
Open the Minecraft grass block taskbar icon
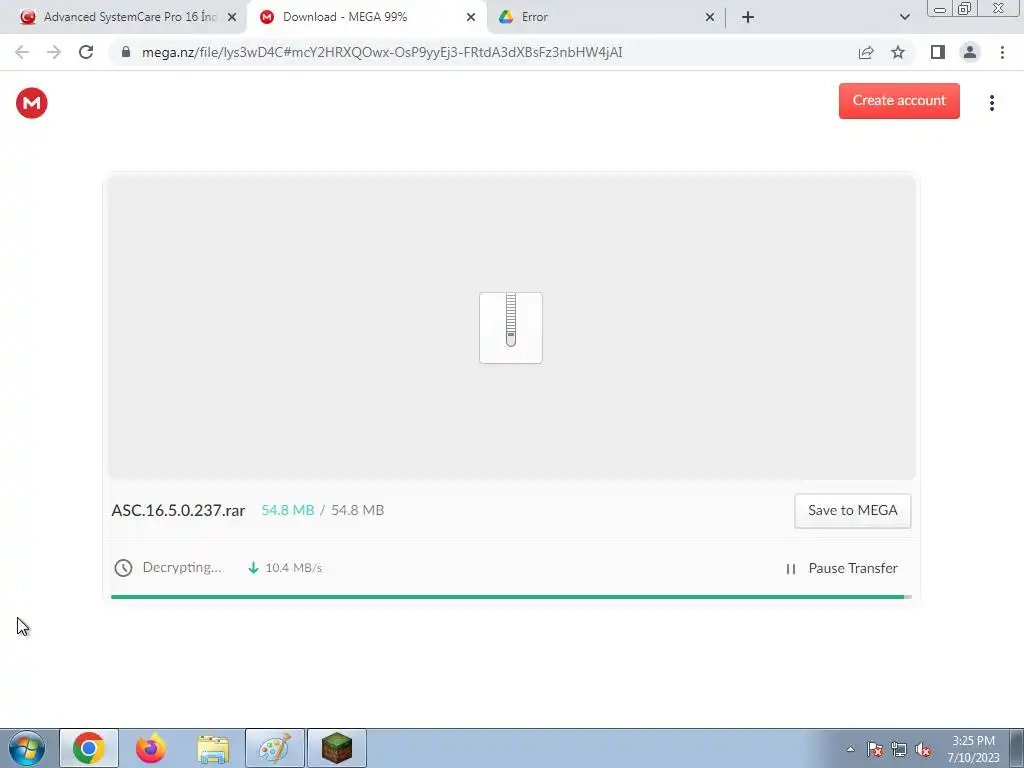pyautogui.click(x=337, y=748)
